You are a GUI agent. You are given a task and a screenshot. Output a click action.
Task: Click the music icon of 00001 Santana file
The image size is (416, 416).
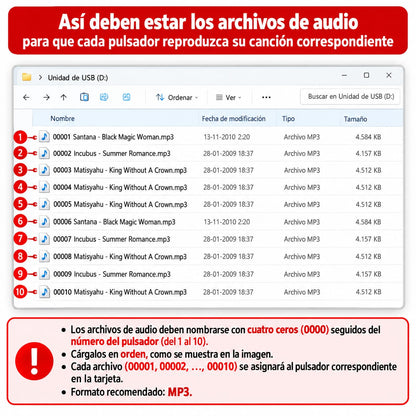coord(44,137)
